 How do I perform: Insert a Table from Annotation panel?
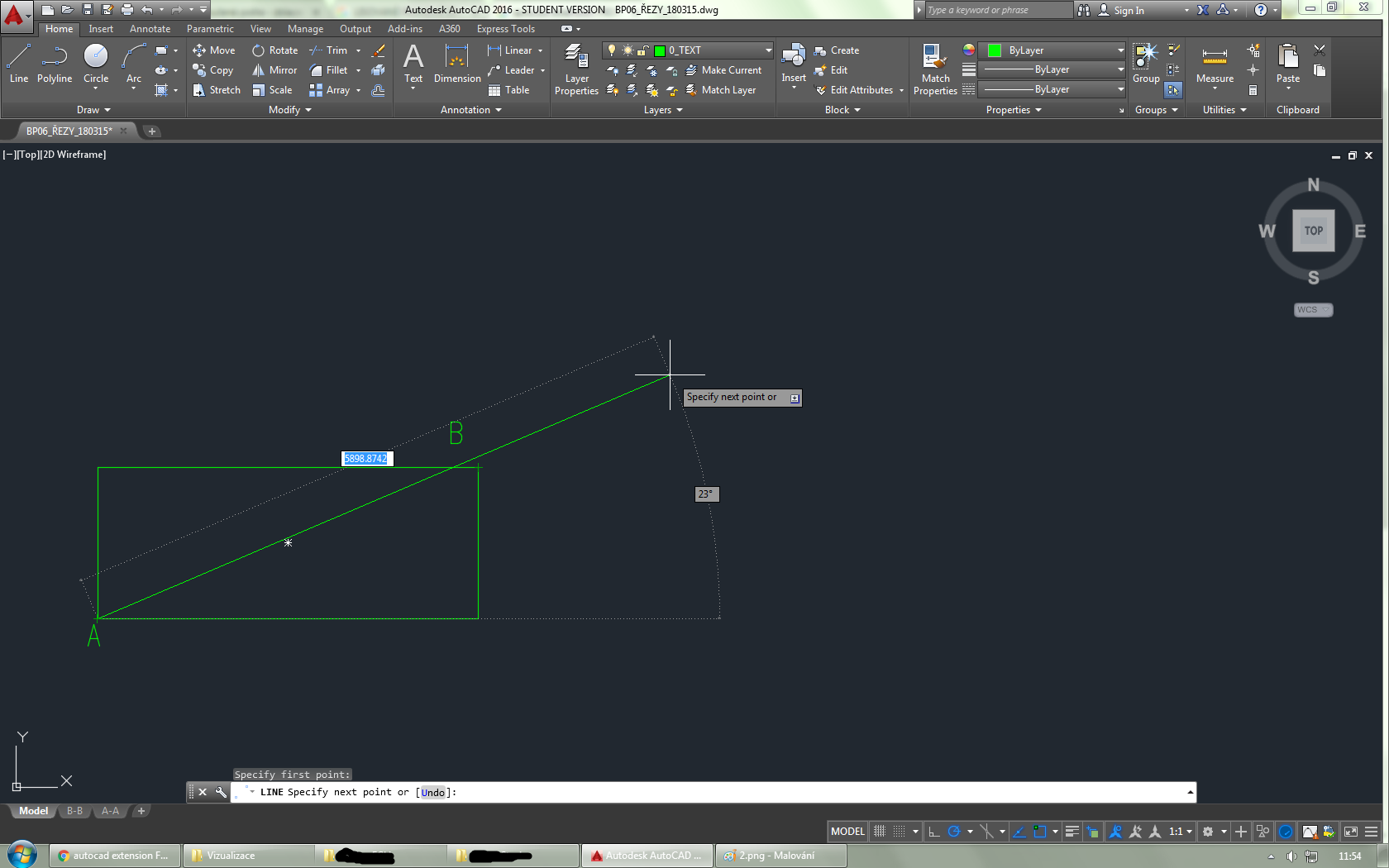pos(508,90)
